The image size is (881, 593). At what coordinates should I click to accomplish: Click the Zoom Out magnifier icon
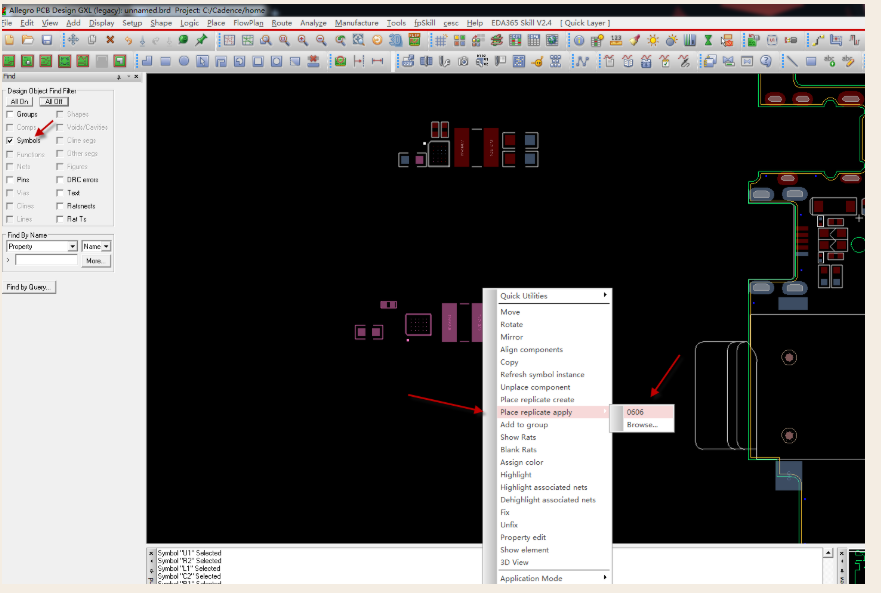pos(321,40)
